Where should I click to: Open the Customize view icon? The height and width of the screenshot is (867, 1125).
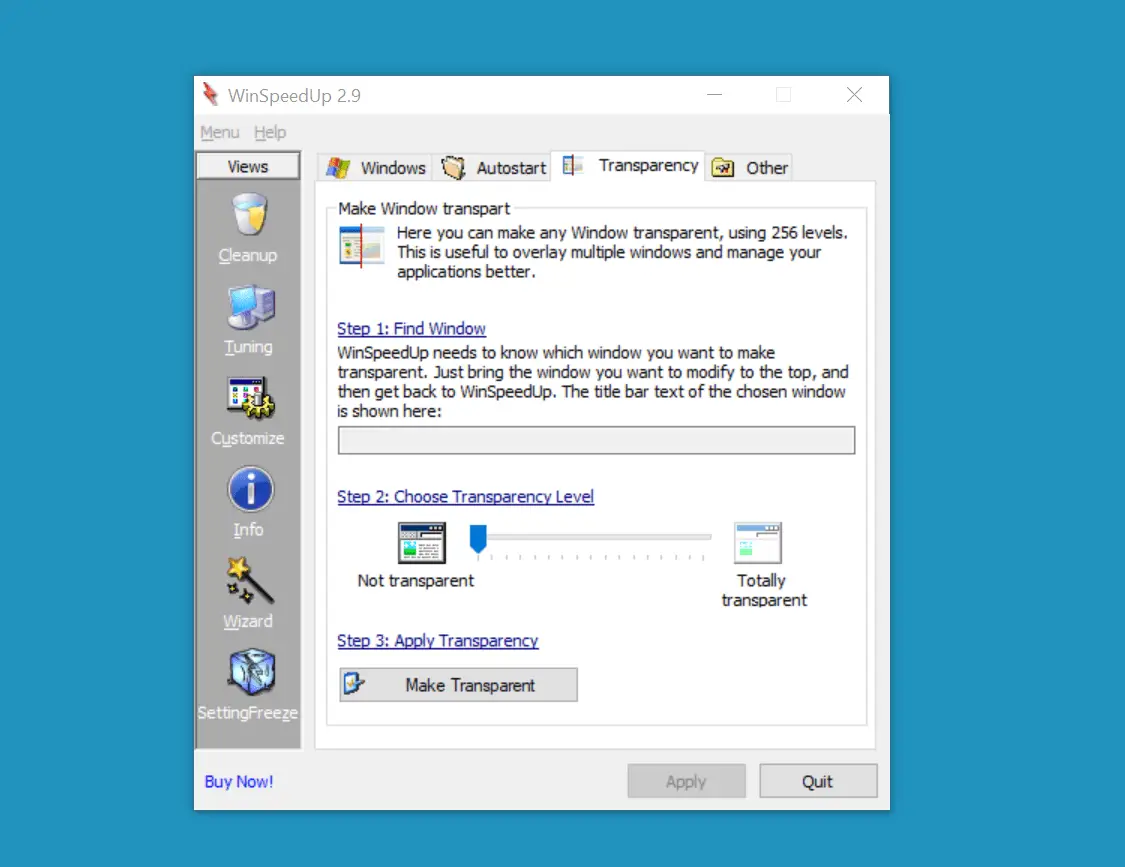(250, 398)
